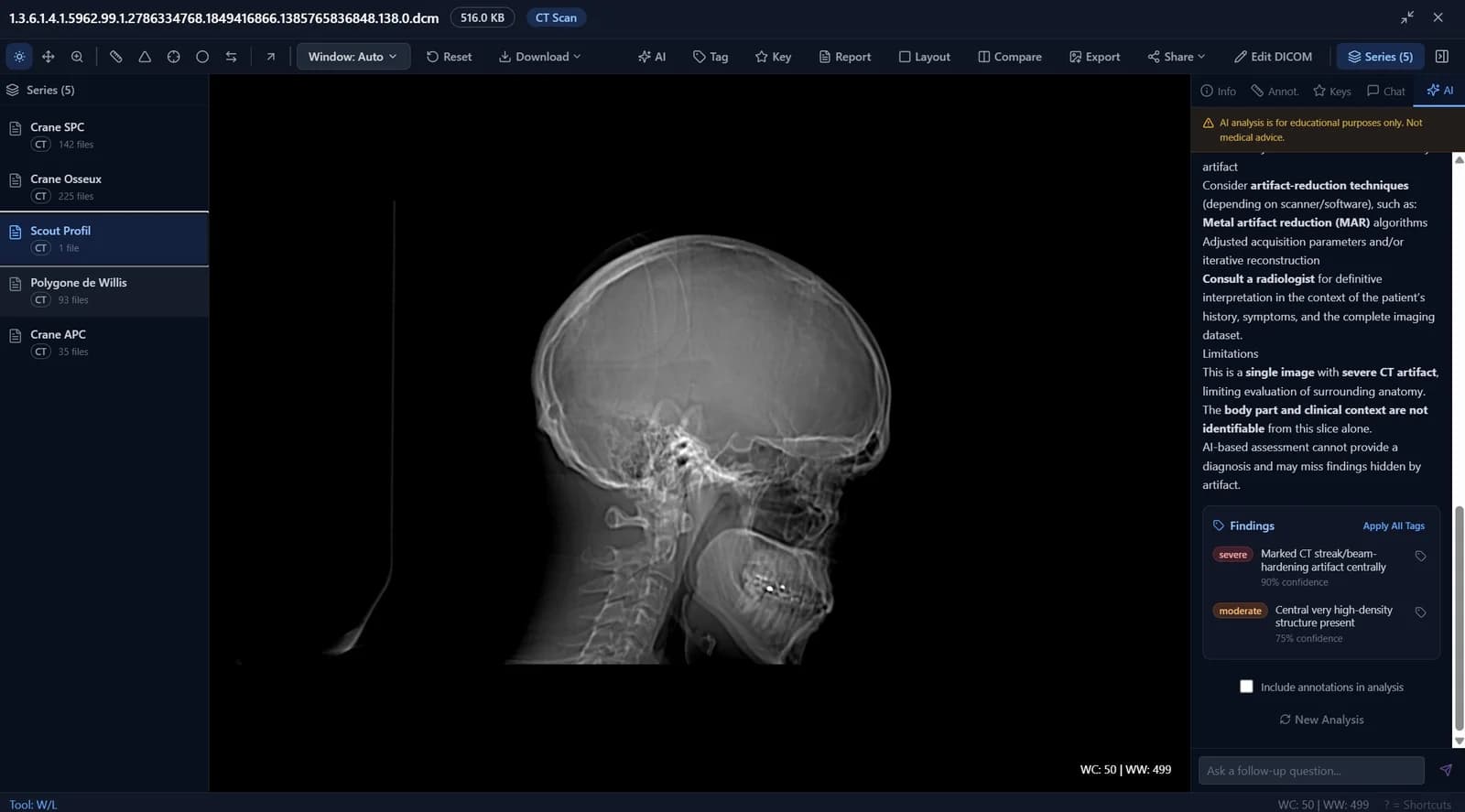Open the Crane Osseux series
The image size is (1465, 812).
coord(104,187)
